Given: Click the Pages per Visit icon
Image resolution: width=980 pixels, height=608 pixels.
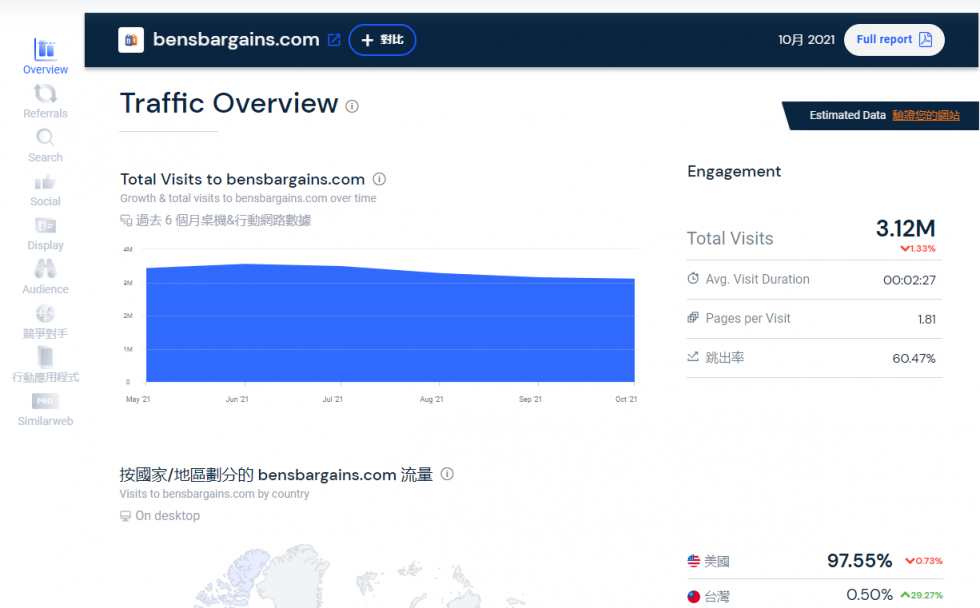Looking at the screenshot, I should click(692, 317).
